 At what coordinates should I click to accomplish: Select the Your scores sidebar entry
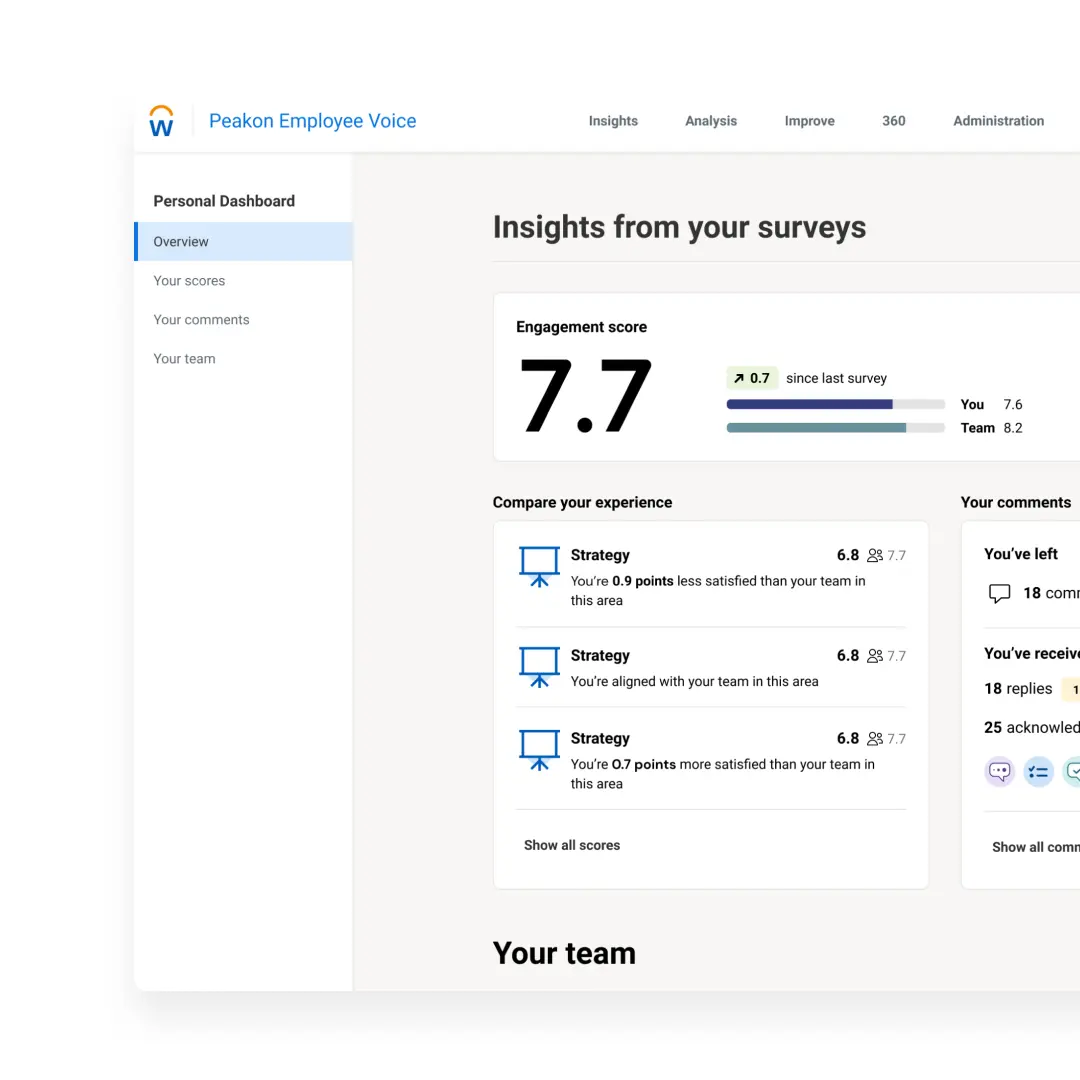(189, 281)
